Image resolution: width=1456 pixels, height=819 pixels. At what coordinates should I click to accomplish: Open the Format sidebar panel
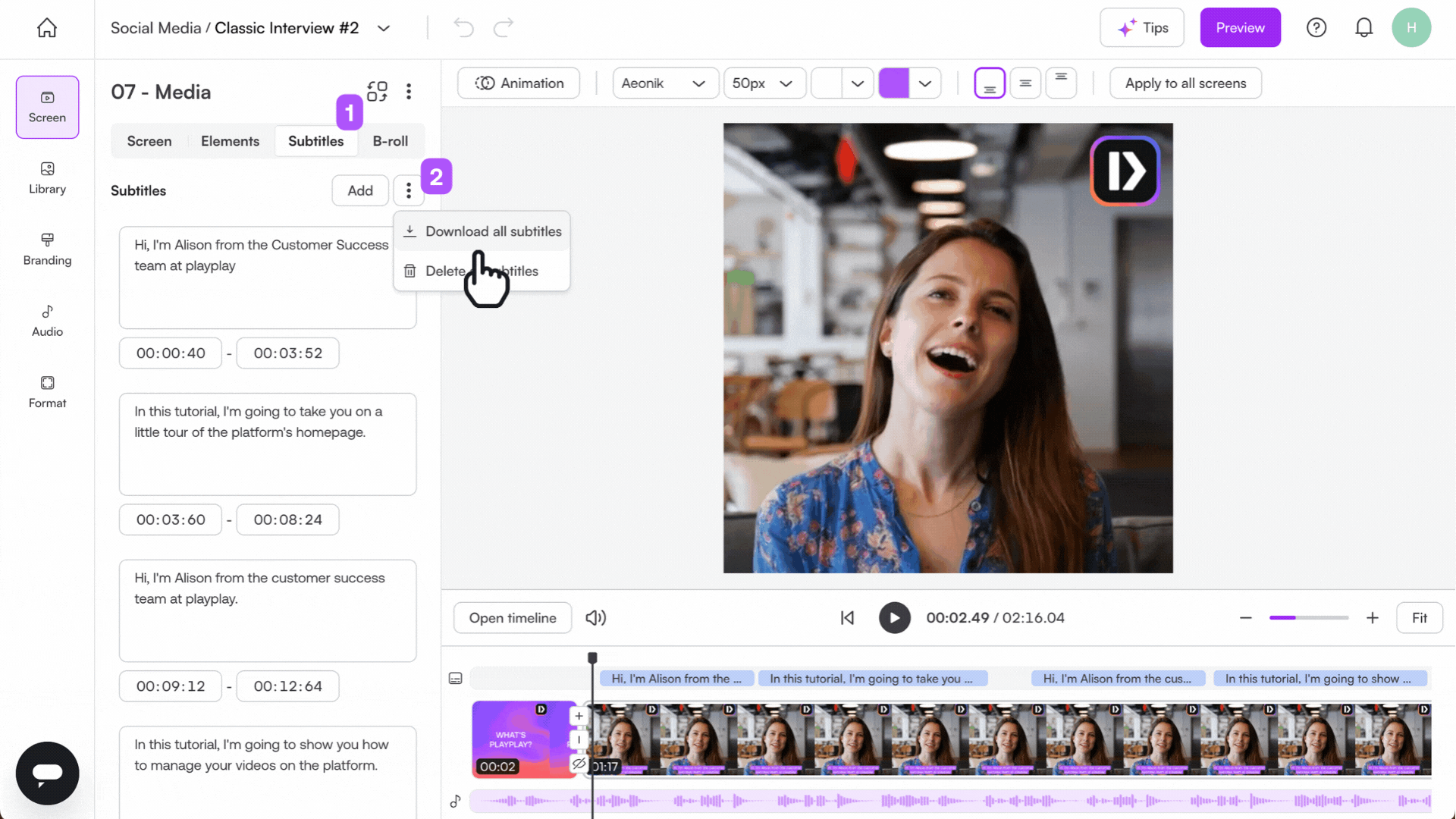coord(47,392)
